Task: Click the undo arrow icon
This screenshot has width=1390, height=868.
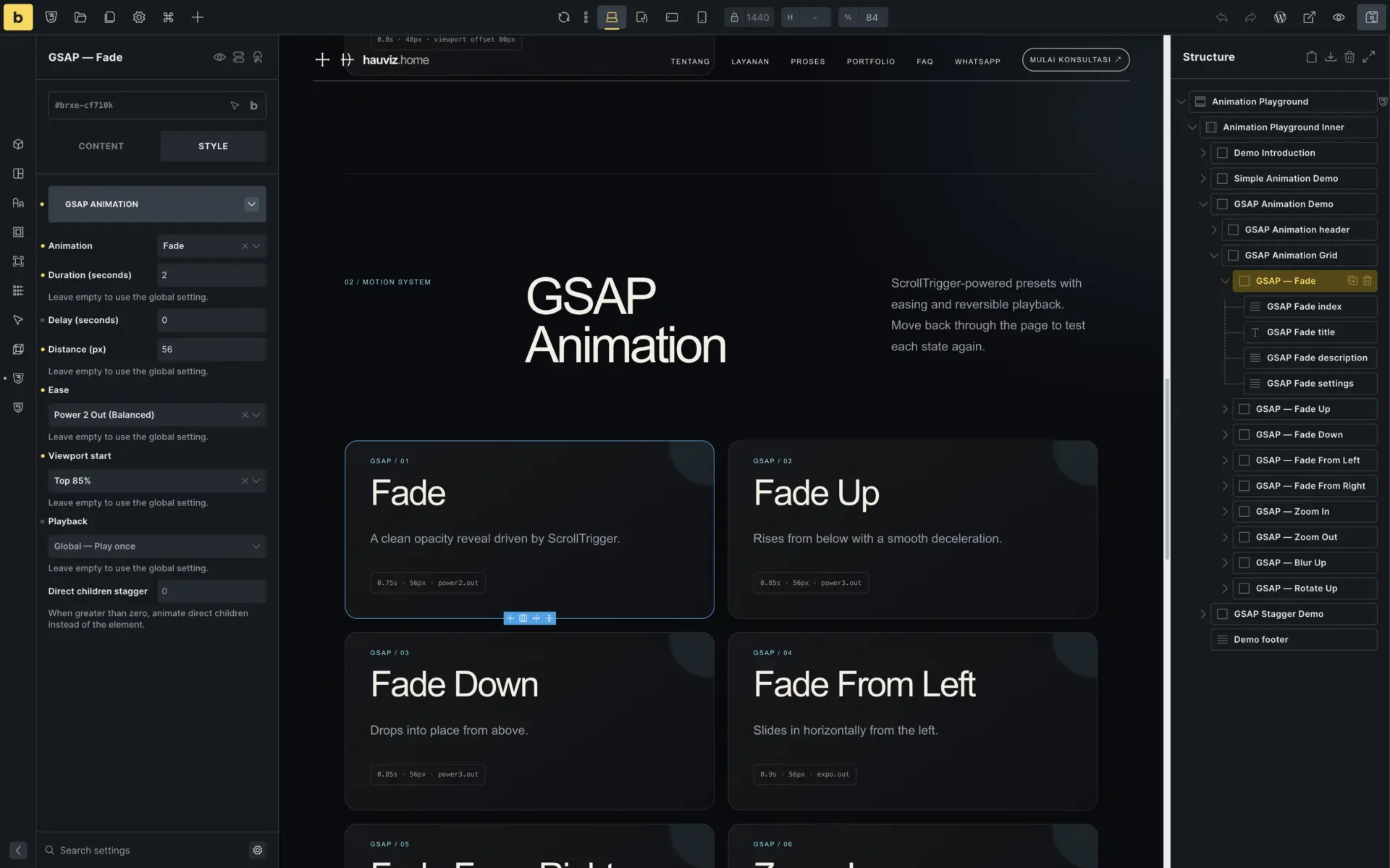Action: pos(1221,17)
